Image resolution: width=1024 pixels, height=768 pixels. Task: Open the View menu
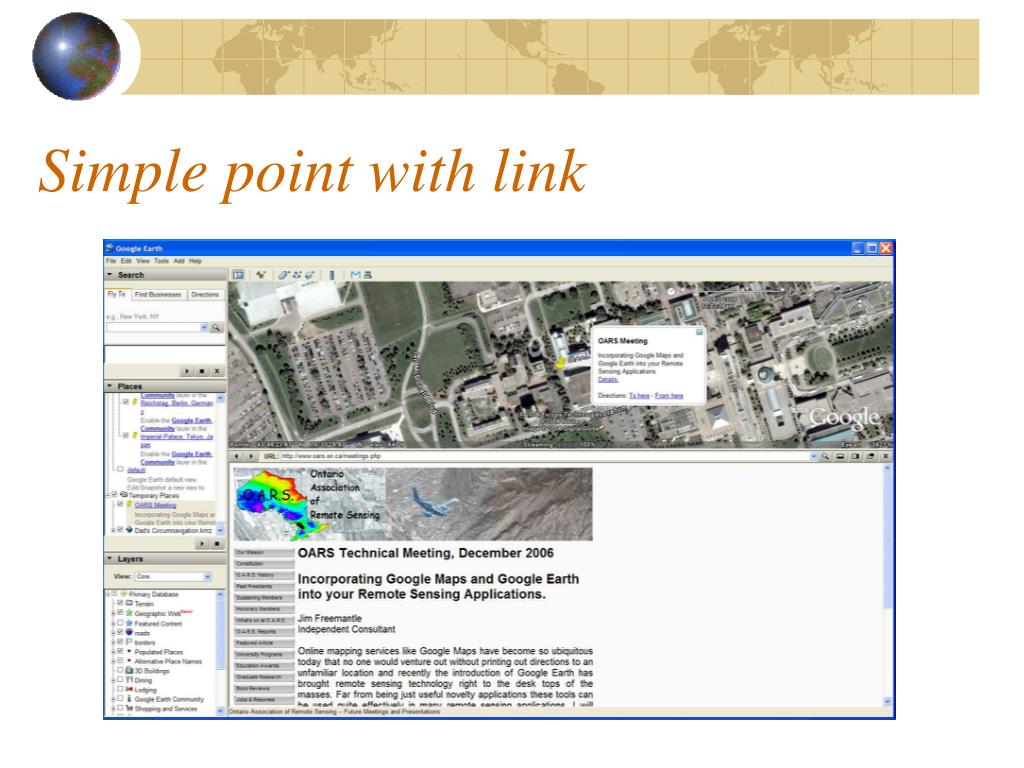click(x=143, y=261)
